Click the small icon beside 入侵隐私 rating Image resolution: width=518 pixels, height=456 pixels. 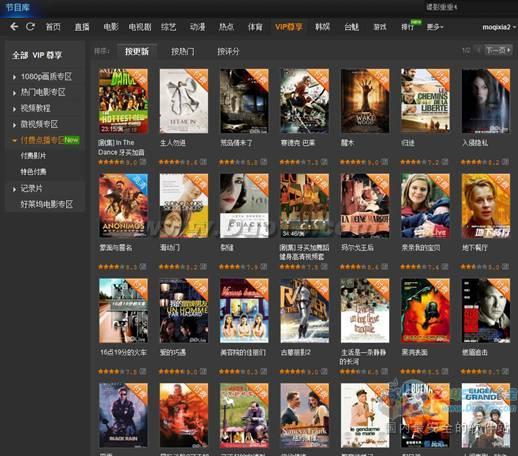coord(505,162)
